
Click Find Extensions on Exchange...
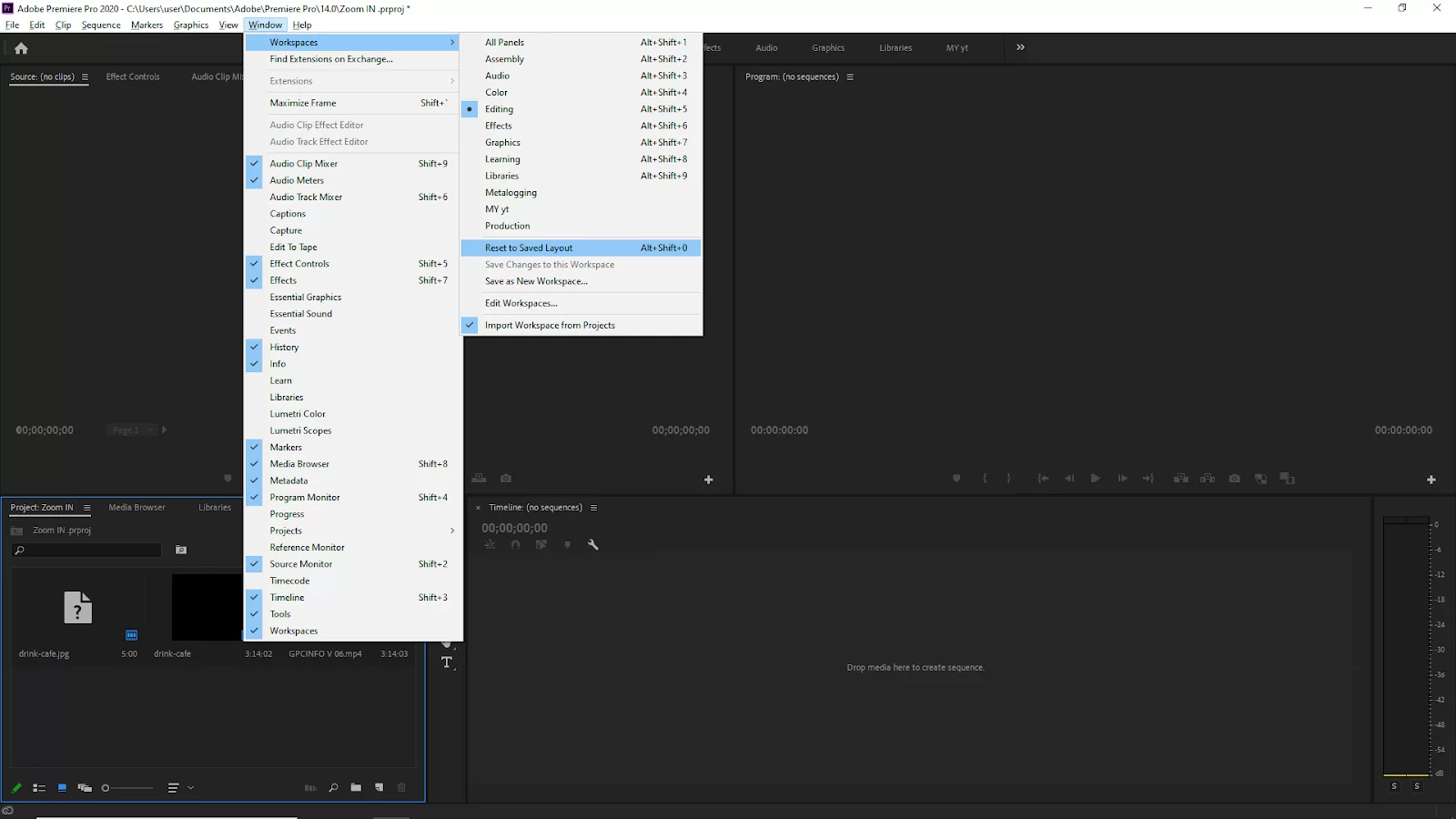click(353, 59)
